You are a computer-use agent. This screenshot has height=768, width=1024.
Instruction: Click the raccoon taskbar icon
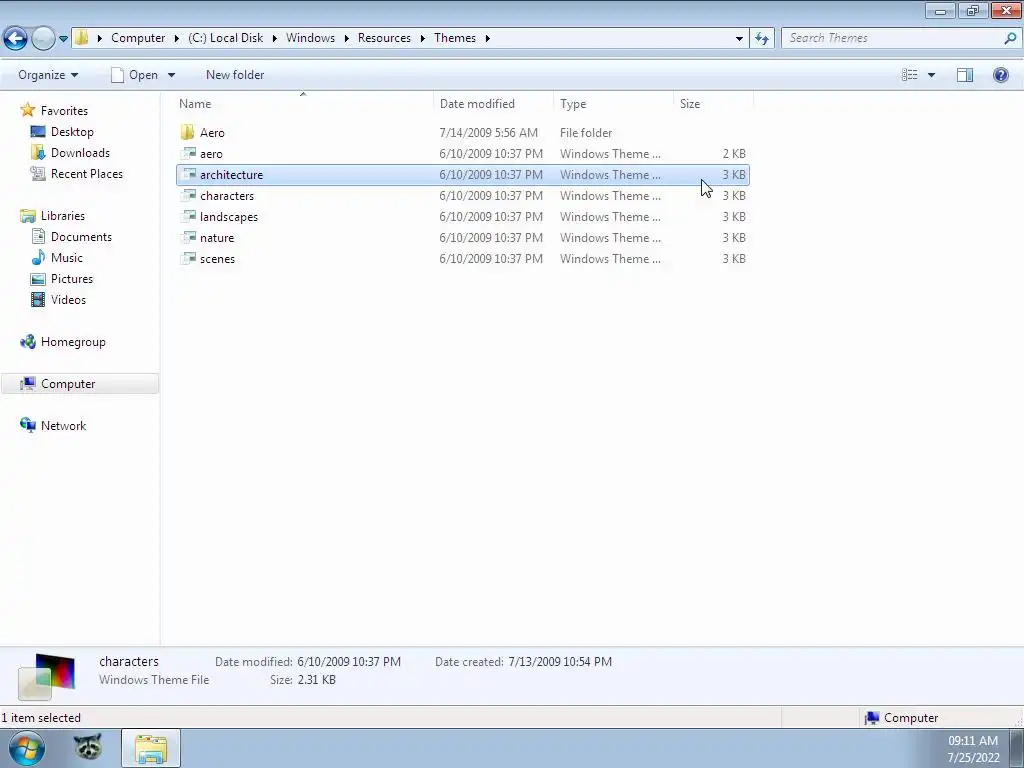(x=88, y=748)
